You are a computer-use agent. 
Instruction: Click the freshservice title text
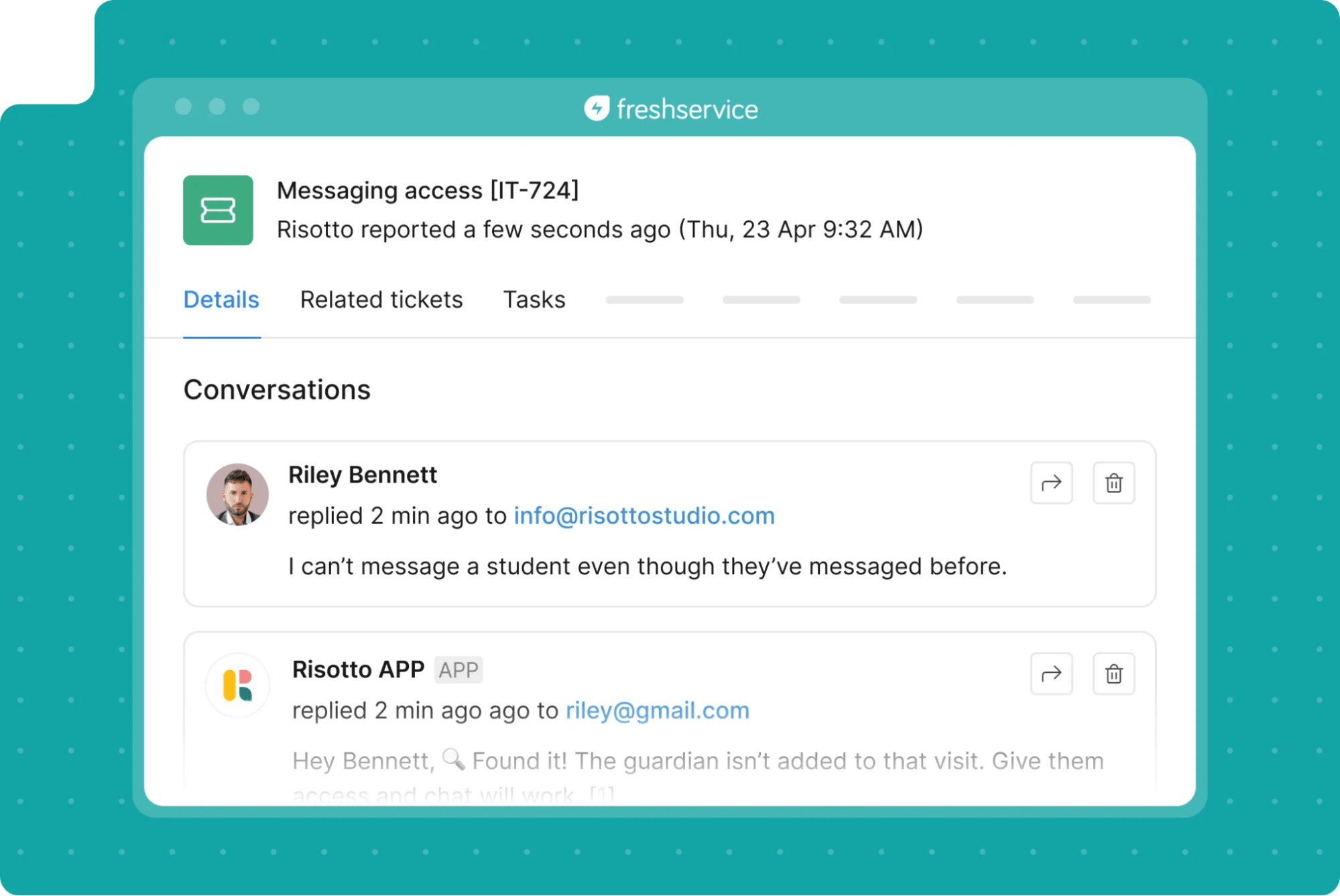coord(688,109)
